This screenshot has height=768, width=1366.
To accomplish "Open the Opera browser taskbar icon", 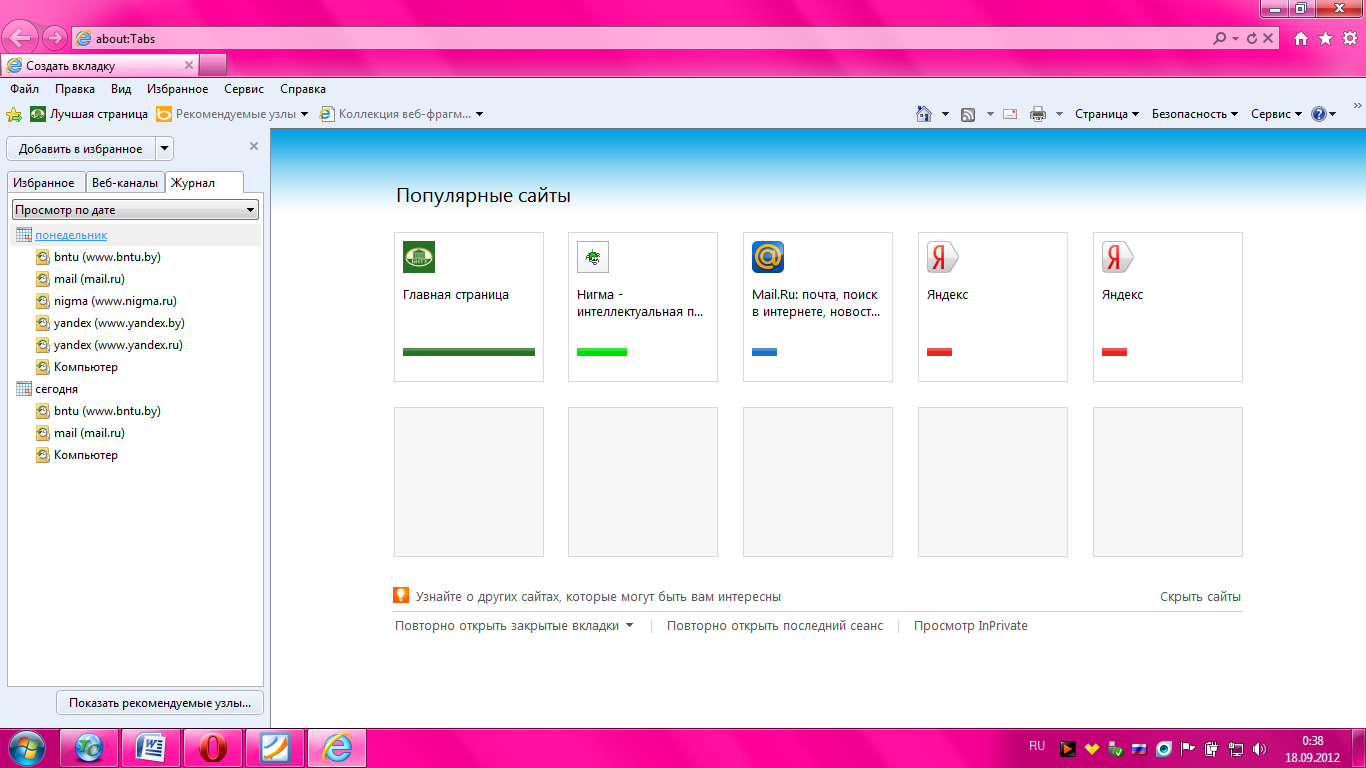I will coord(212,747).
